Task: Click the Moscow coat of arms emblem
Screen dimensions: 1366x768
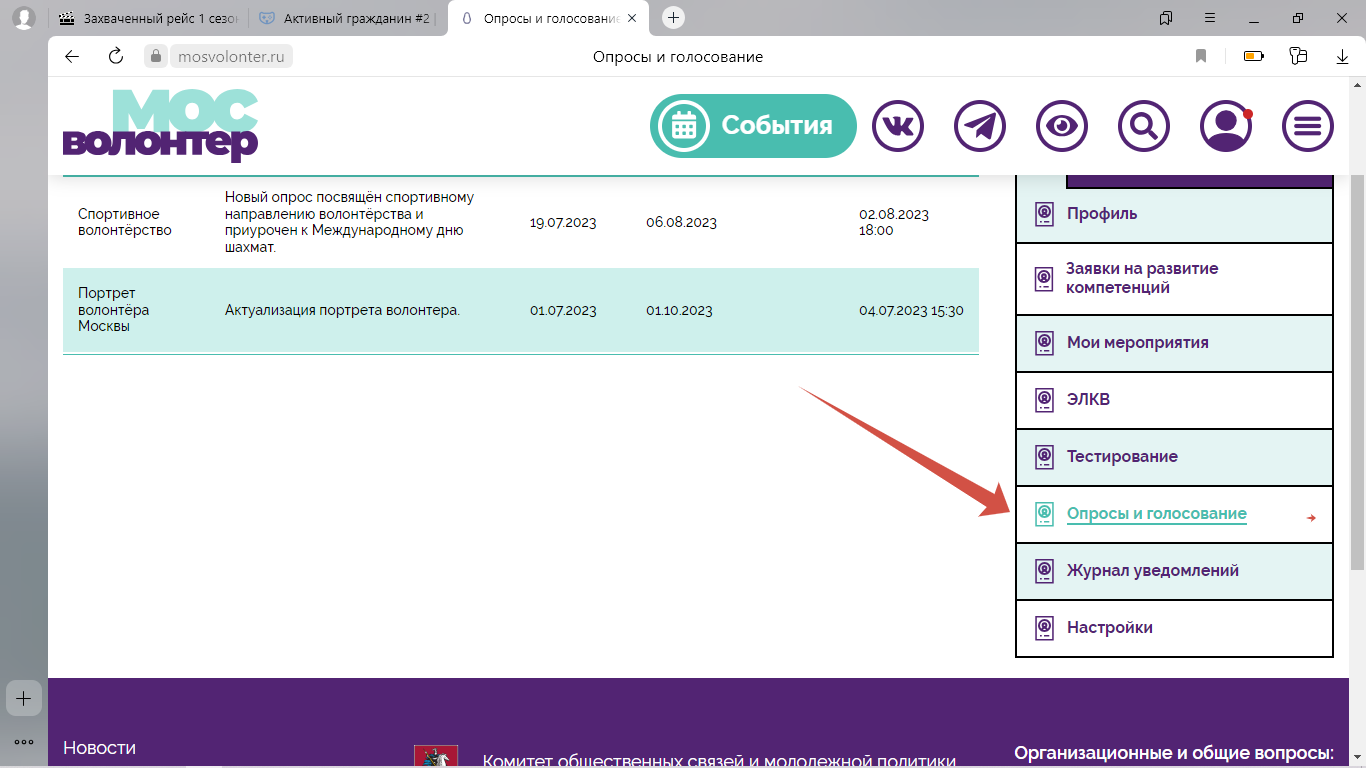Action: tap(436, 757)
